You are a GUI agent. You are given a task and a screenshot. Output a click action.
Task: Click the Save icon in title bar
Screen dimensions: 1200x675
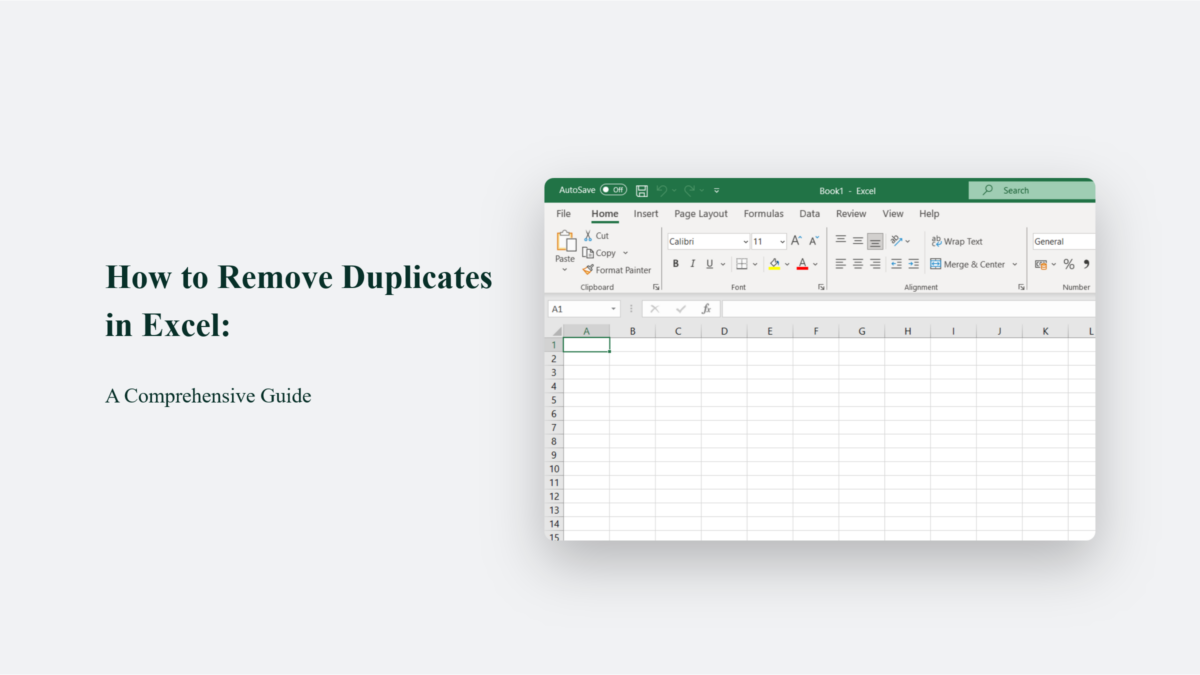pos(642,190)
